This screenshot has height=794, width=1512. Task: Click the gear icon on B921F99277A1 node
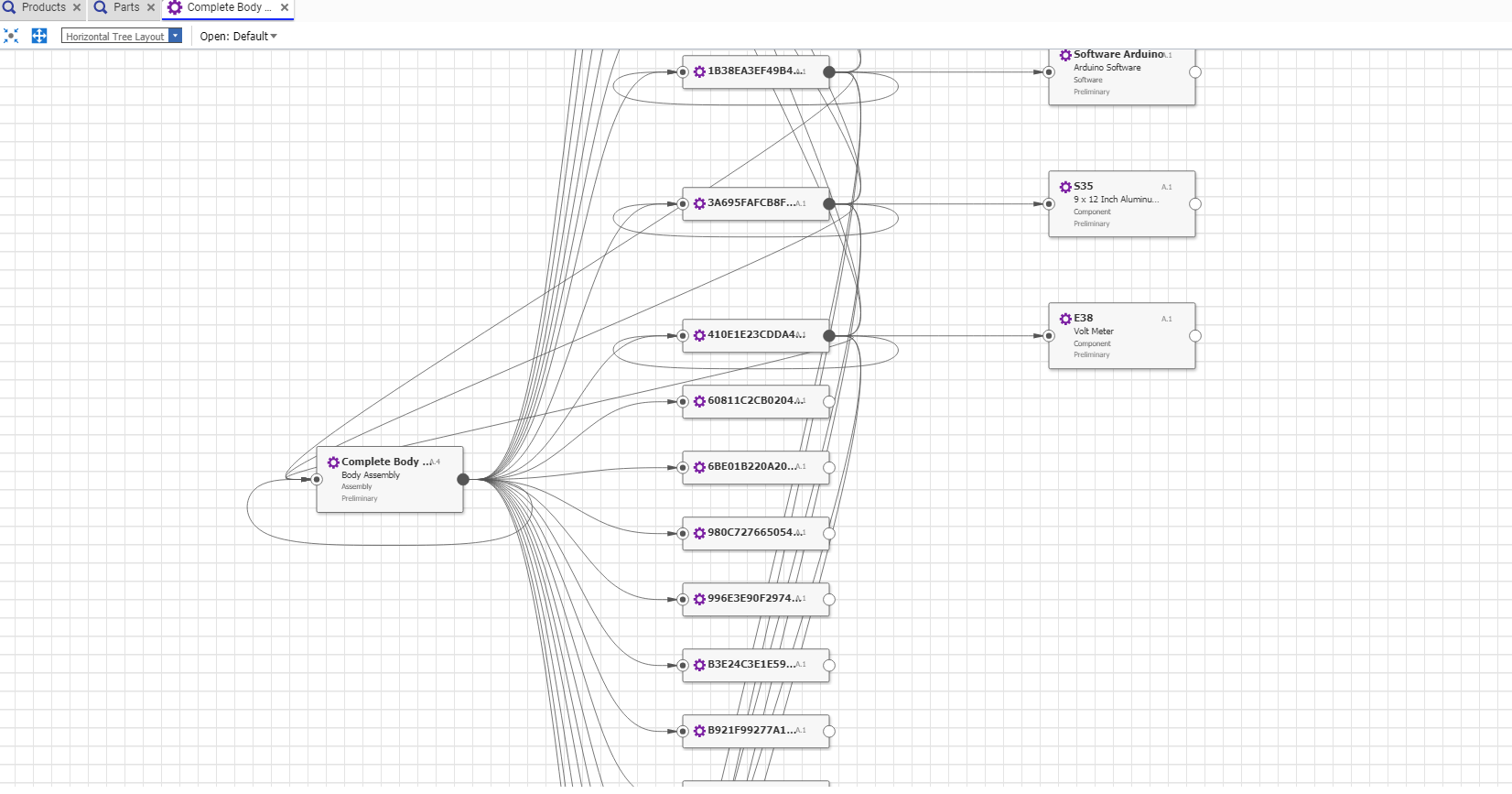coord(699,731)
